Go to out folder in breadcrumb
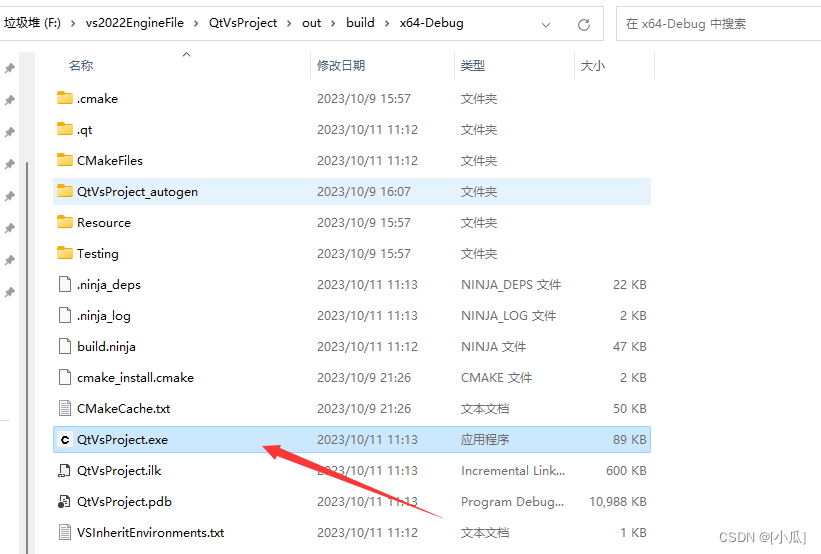The width and height of the screenshot is (821, 554). [x=312, y=23]
